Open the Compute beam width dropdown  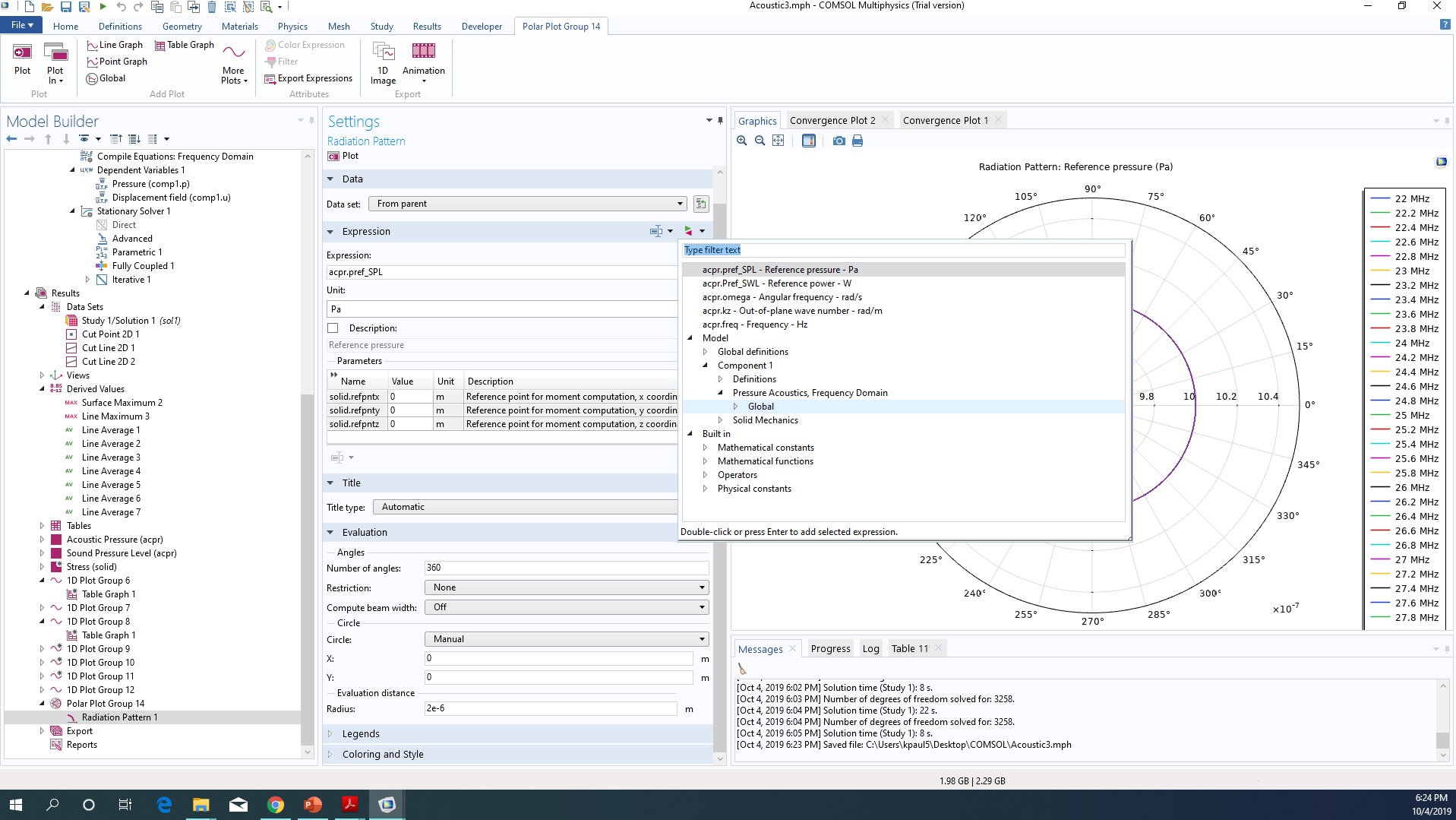pyautogui.click(x=567, y=607)
